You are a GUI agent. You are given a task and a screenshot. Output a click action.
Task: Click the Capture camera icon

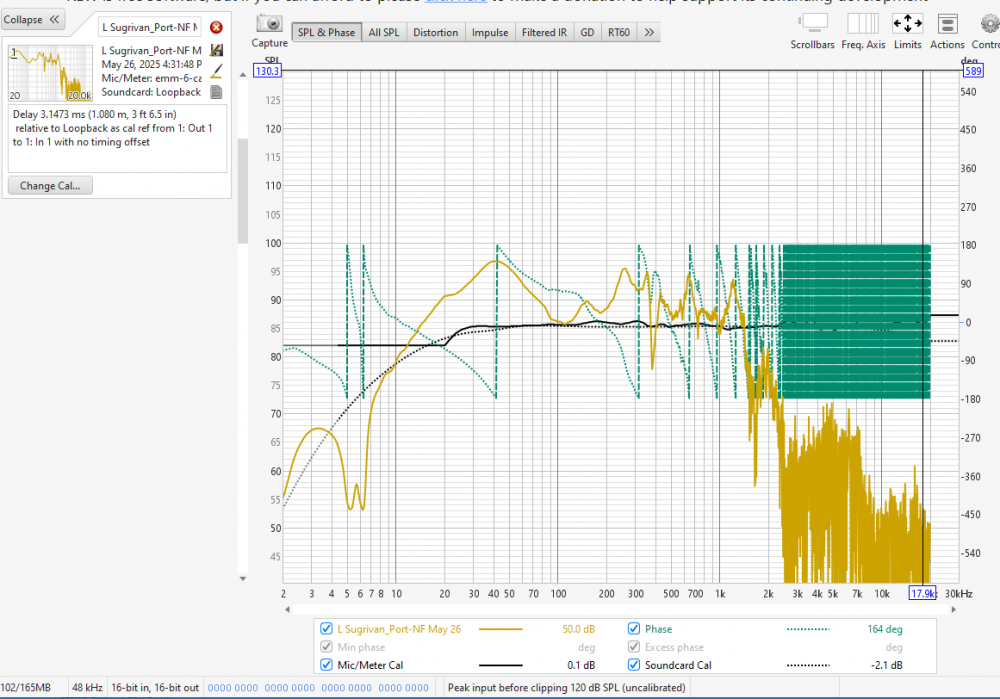click(269, 23)
